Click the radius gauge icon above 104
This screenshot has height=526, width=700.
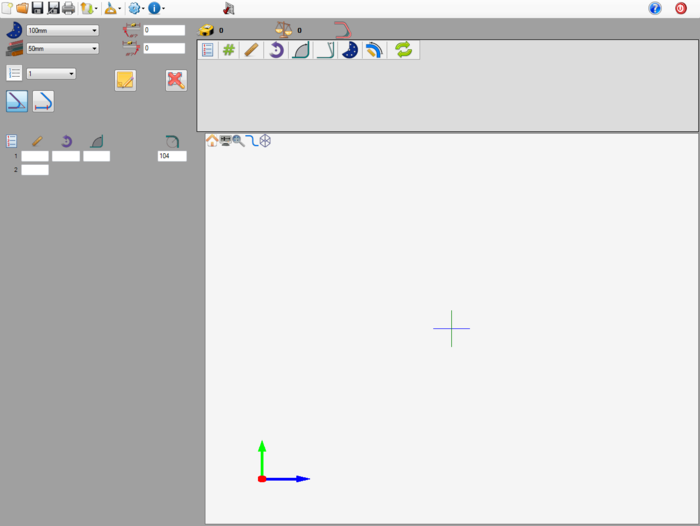point(172,141)
